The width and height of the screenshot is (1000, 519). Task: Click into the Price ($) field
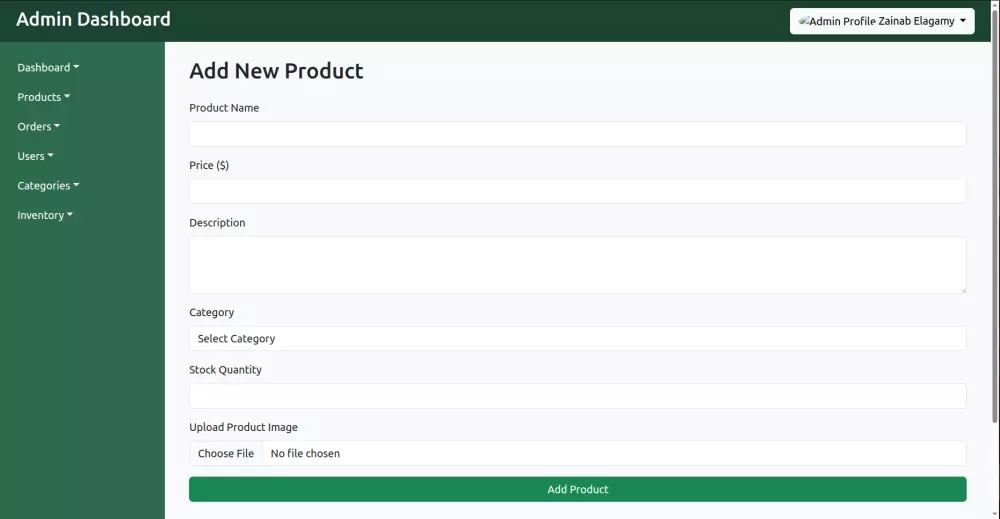click(x=577, y=191)
